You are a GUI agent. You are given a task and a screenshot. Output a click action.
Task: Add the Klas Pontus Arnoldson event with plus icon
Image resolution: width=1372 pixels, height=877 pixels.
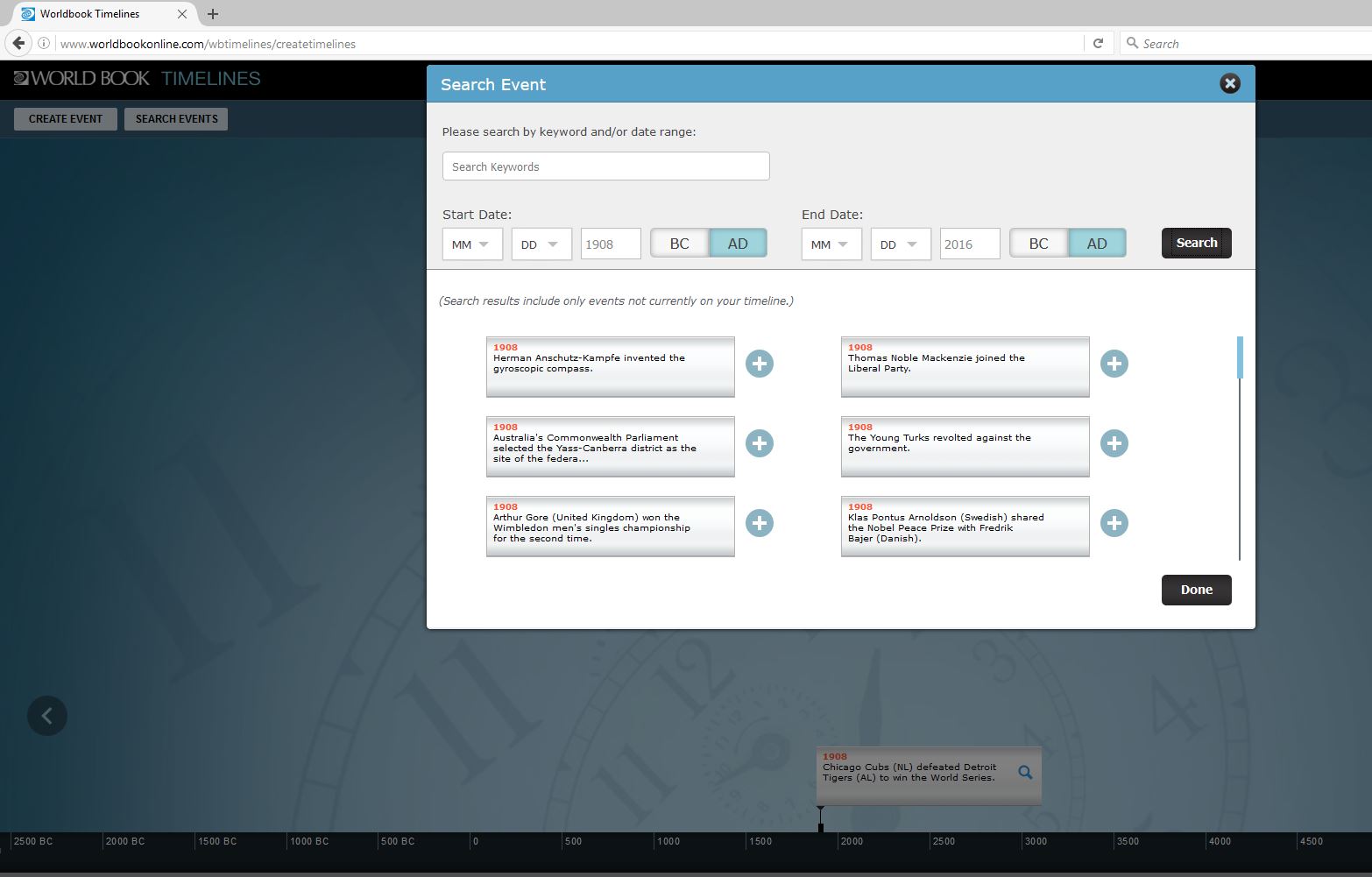1114,523
